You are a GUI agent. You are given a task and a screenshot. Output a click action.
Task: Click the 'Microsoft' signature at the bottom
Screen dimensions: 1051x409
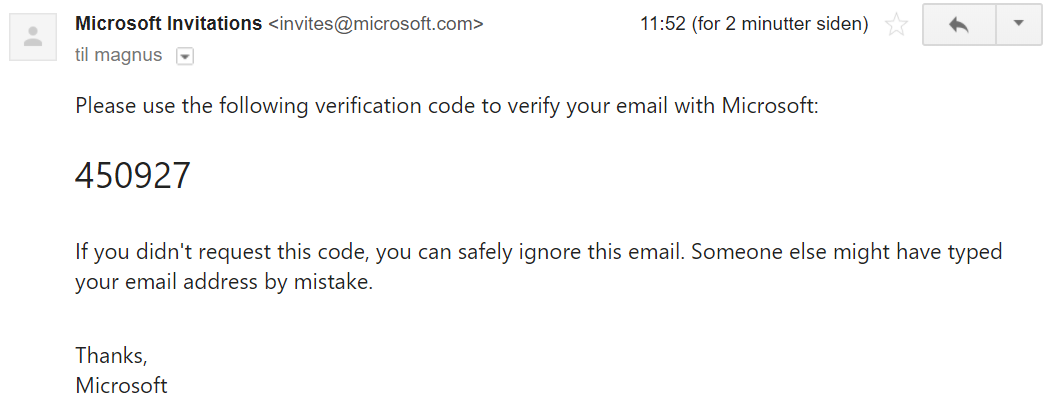point(121,385)
